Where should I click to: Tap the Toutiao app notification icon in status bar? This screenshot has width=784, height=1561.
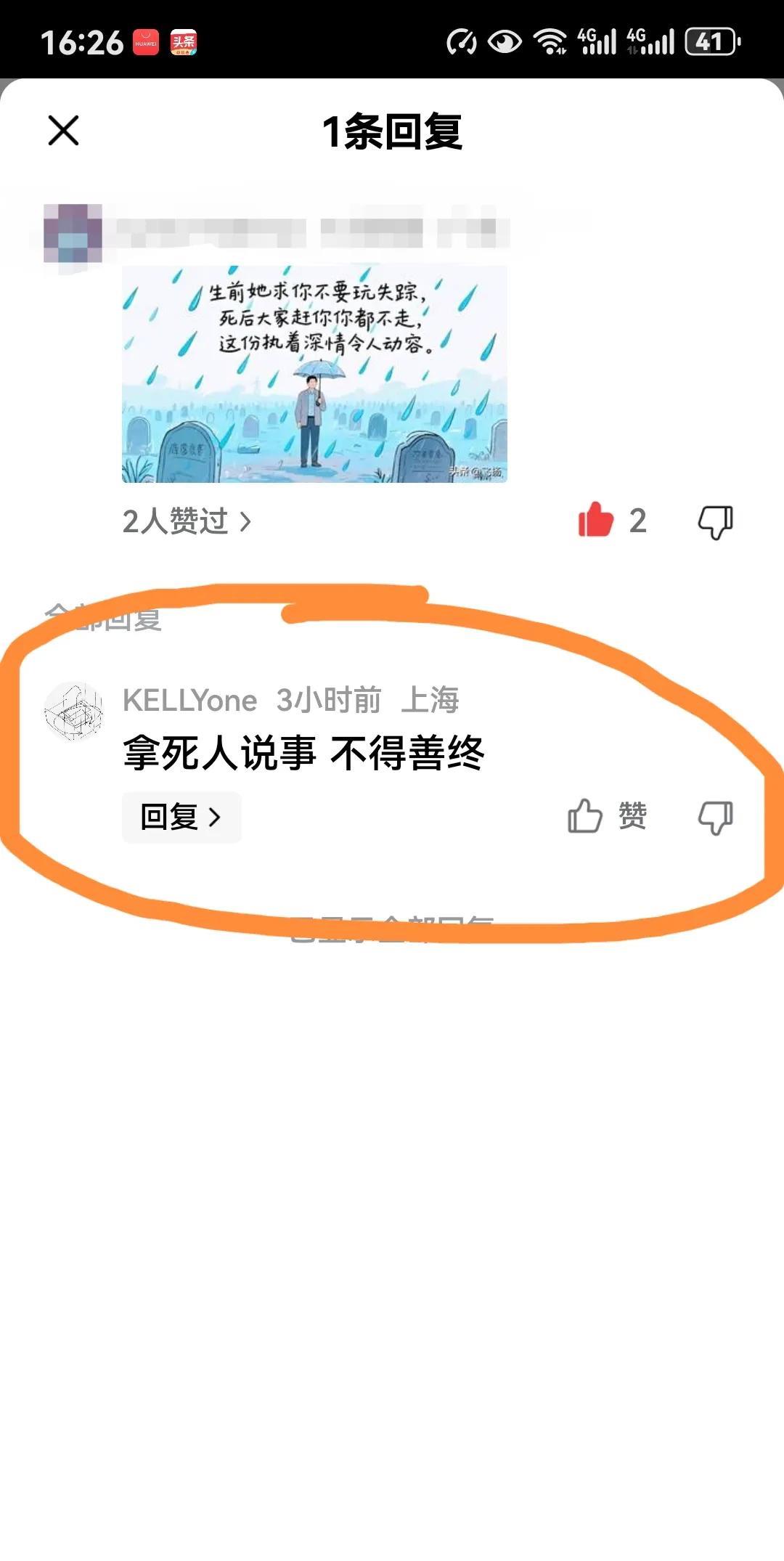(x=184, y=42)
